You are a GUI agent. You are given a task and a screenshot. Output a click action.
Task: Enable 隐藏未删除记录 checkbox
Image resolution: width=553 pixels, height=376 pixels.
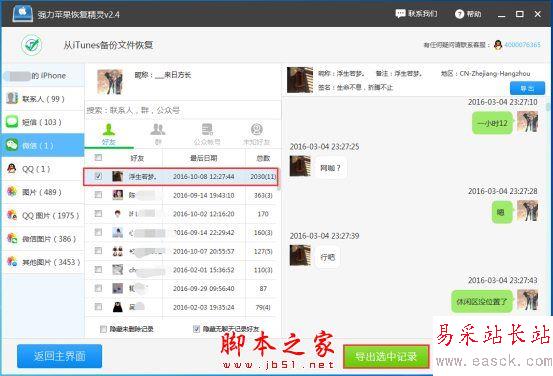tap(103, 329)
